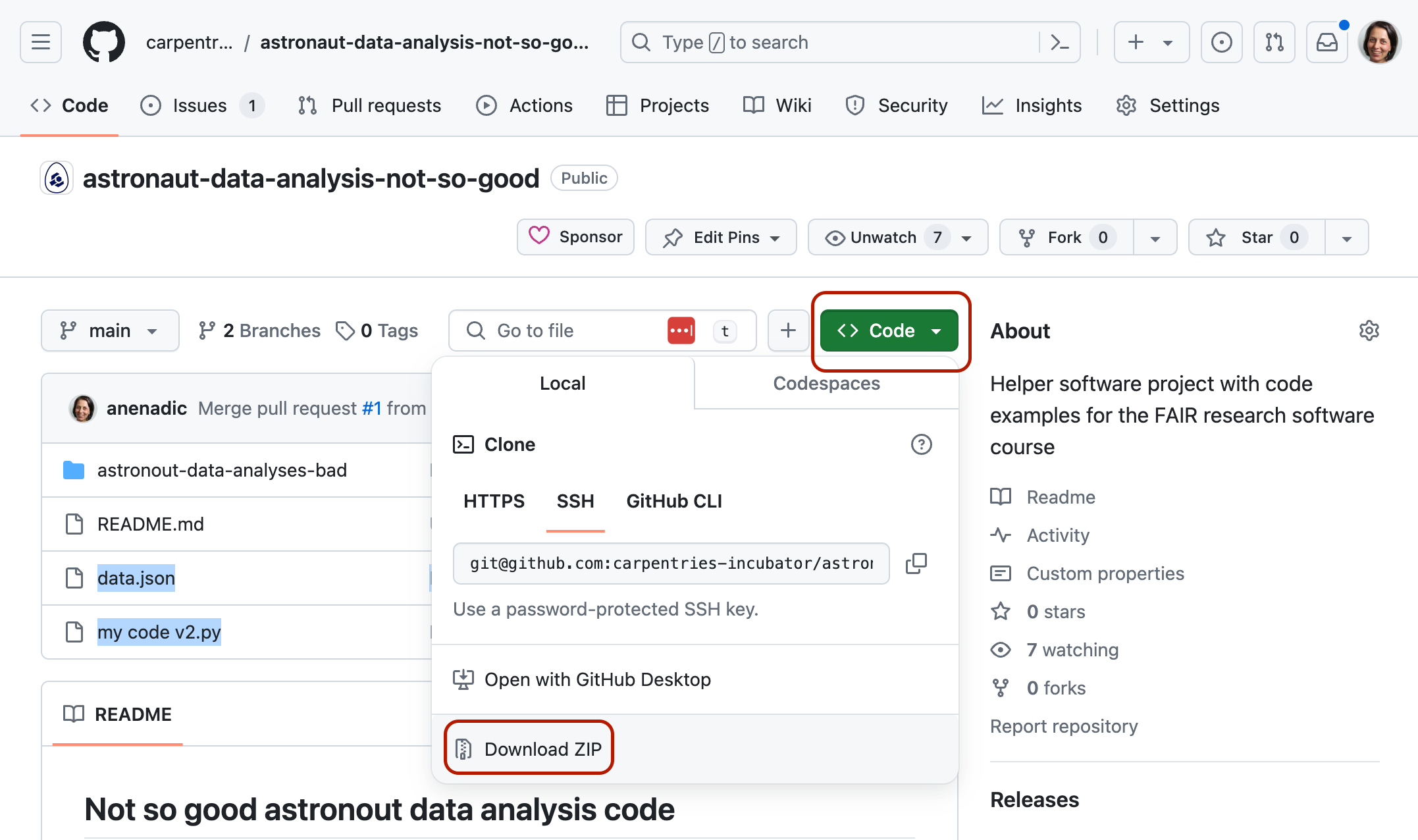Screen dimensions: 1418x840
Task: Click the anenadic username link
Action: coord(147,408)
